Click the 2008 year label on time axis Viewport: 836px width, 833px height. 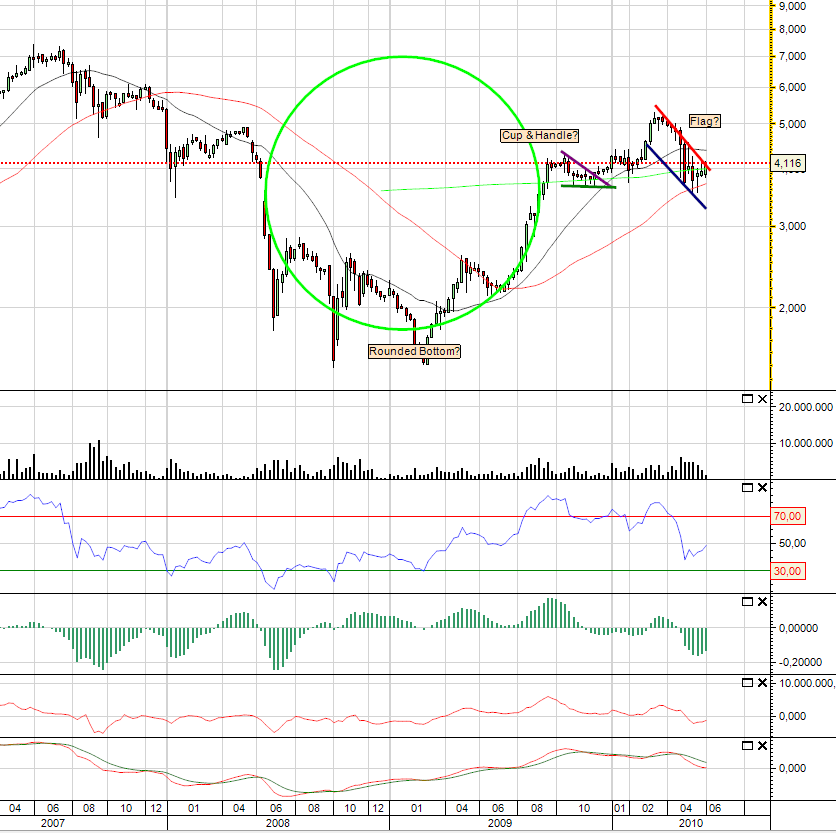pos(277,823)
